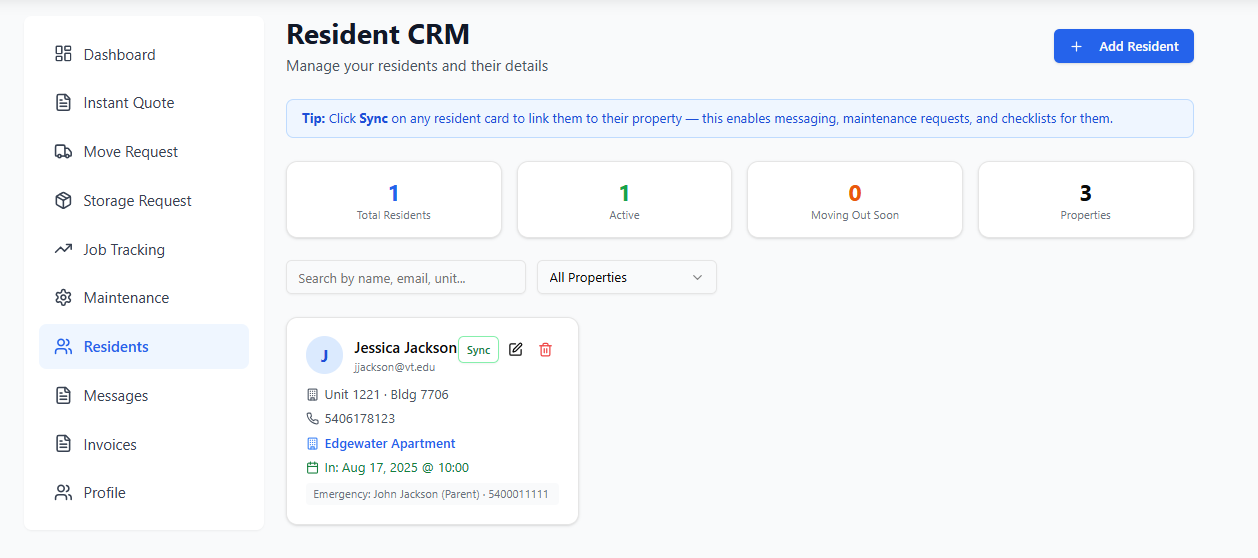Screen dimensions: 1258x558
Task: Click the building icon beside Unit 1221
Action: (312, 395)
